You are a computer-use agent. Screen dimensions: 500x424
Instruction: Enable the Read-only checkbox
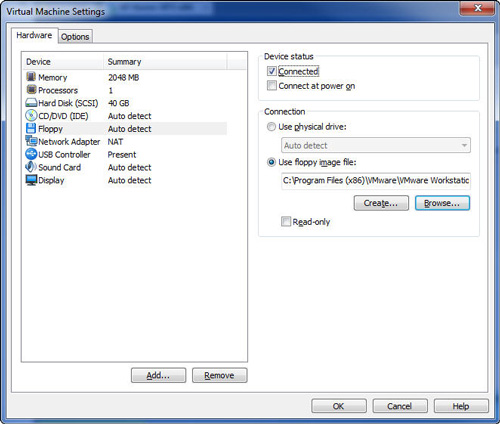pyautogui.click(x=286, y=221)
